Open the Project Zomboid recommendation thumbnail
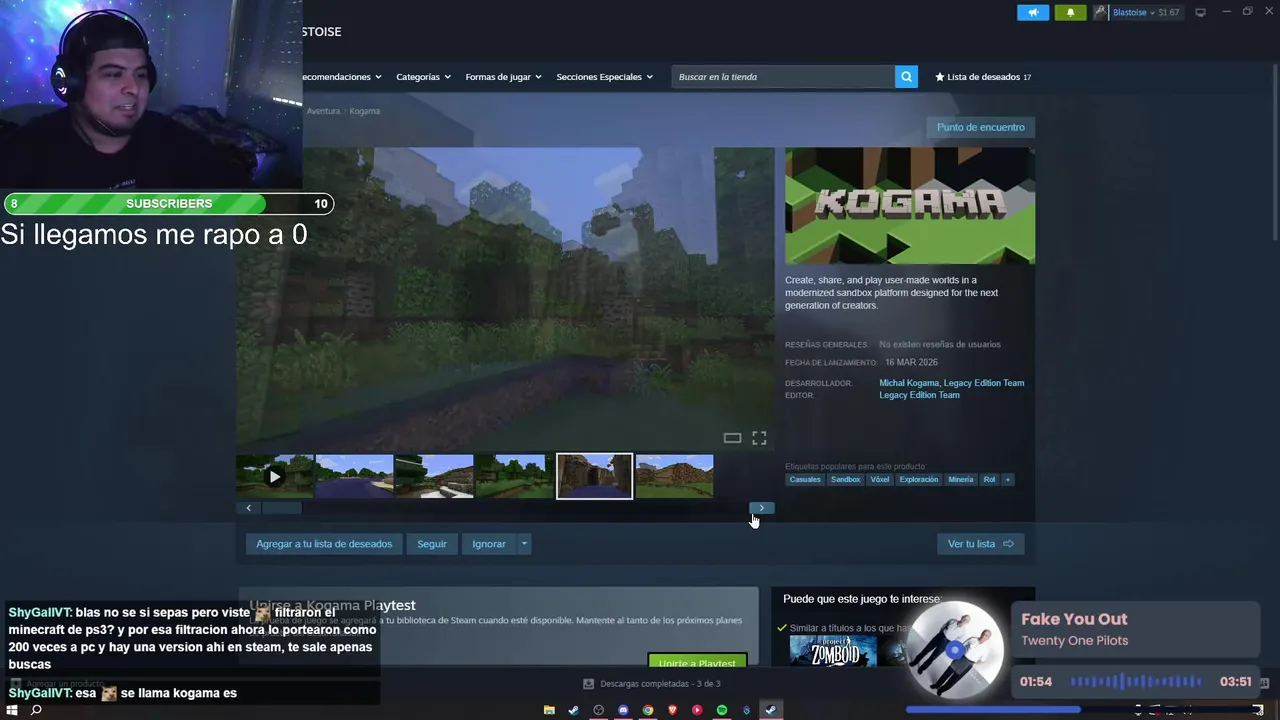This screenshot has width=1280, height=720. pos(833,652)
